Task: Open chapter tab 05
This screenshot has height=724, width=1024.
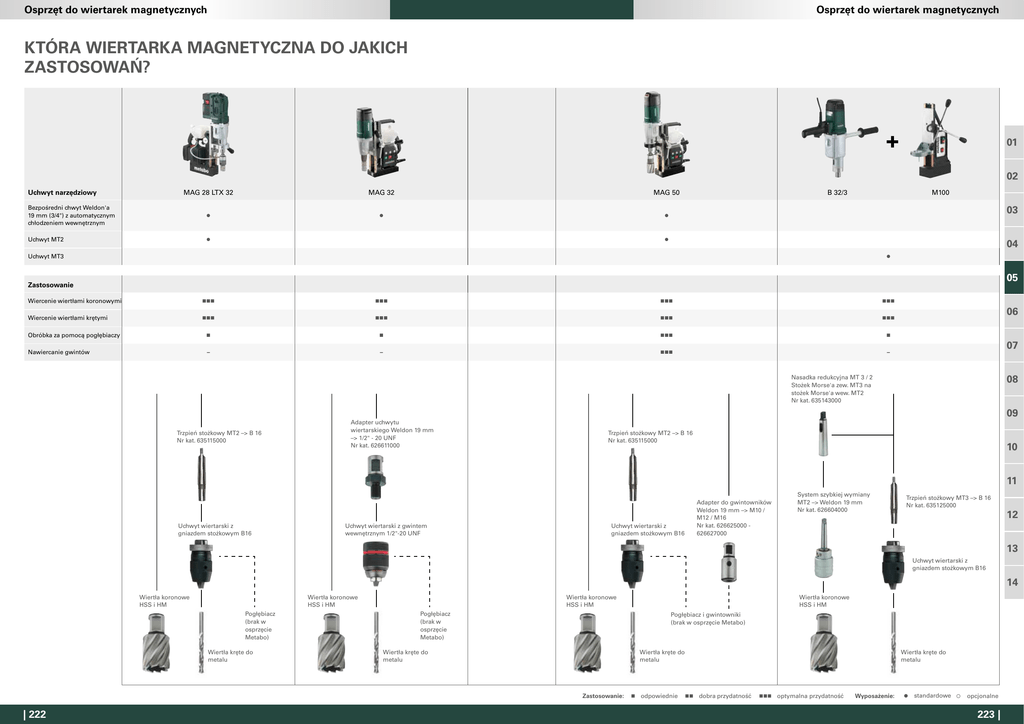Action: 1012,278
